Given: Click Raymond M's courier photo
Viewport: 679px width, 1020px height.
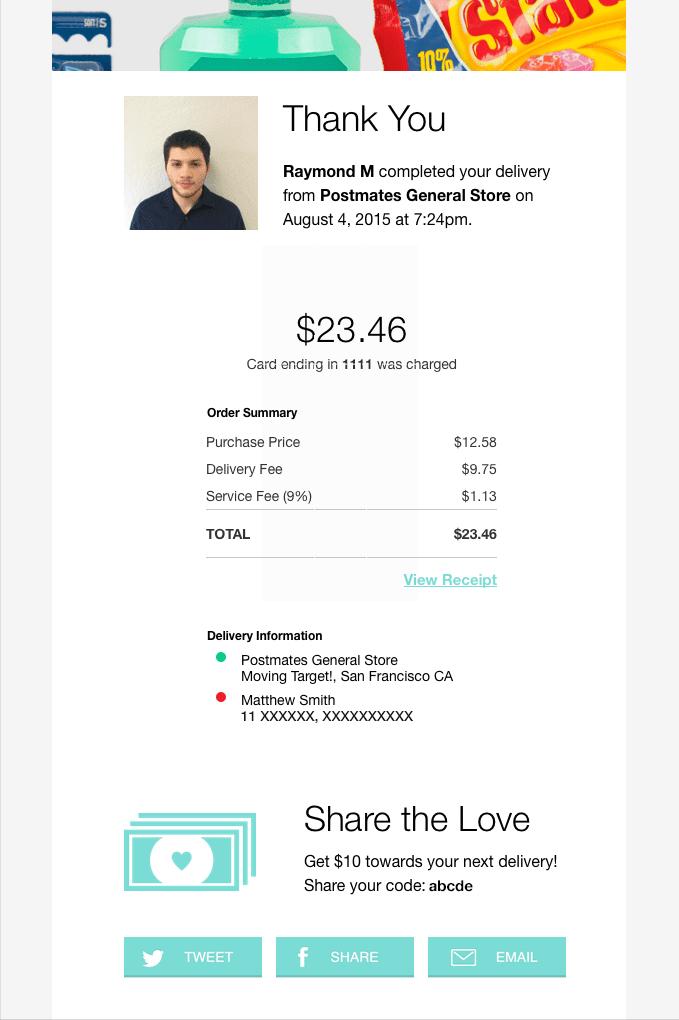Looking at the screenshot, I should [x=191, y=163].
